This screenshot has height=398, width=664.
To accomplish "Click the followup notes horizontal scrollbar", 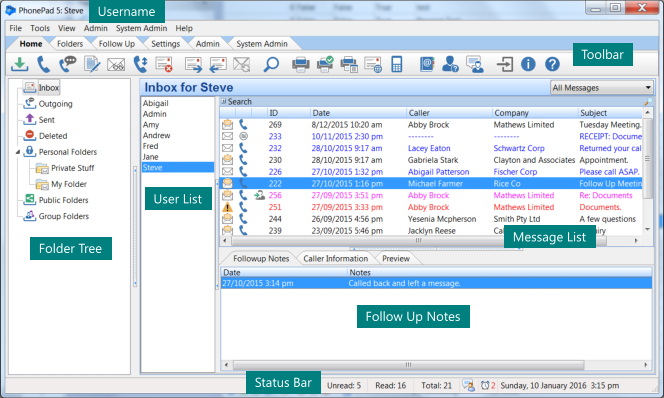I will [409, 365].
